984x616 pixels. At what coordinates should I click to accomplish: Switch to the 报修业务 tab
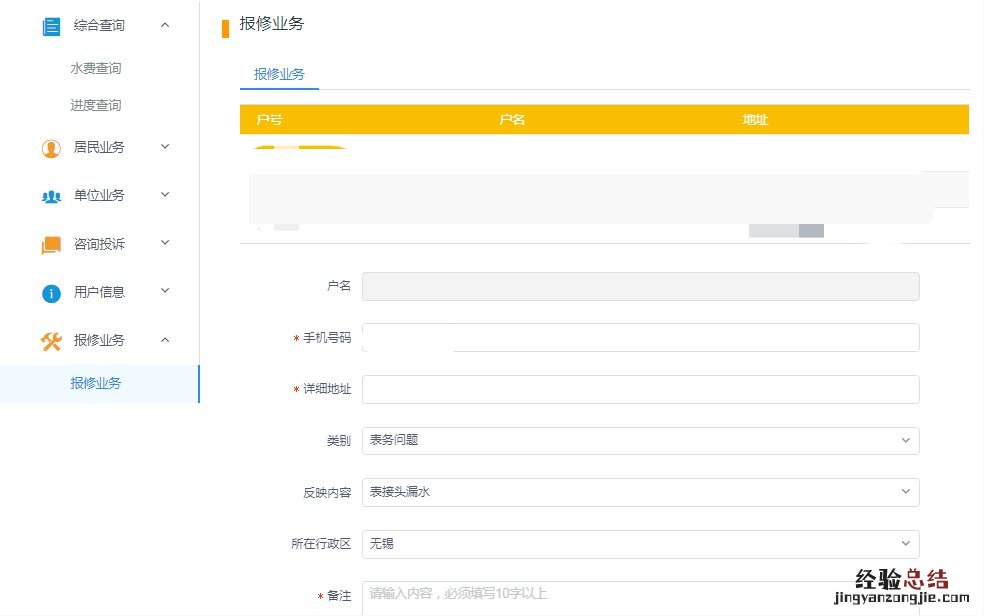pyautogui.click(x=279, y=75)
